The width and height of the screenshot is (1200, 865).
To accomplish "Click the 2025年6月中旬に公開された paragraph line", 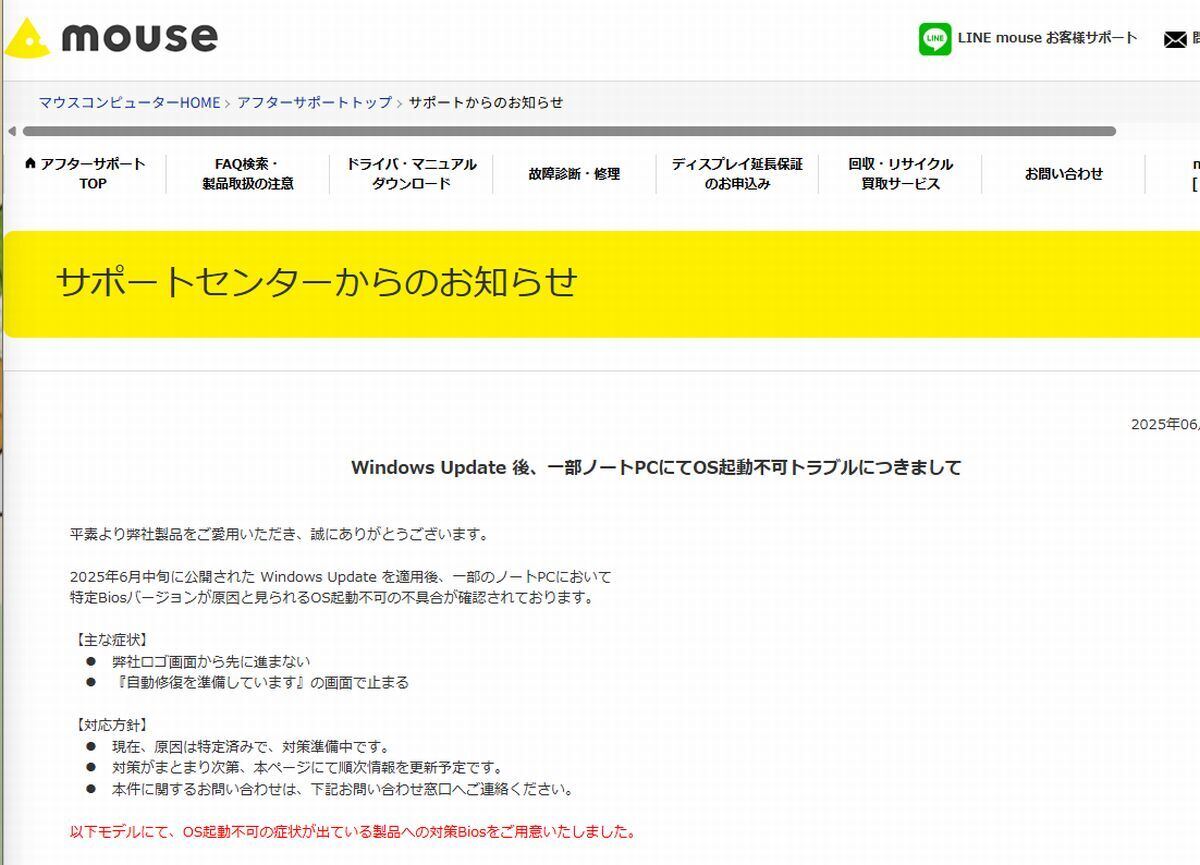I will 340,576.
